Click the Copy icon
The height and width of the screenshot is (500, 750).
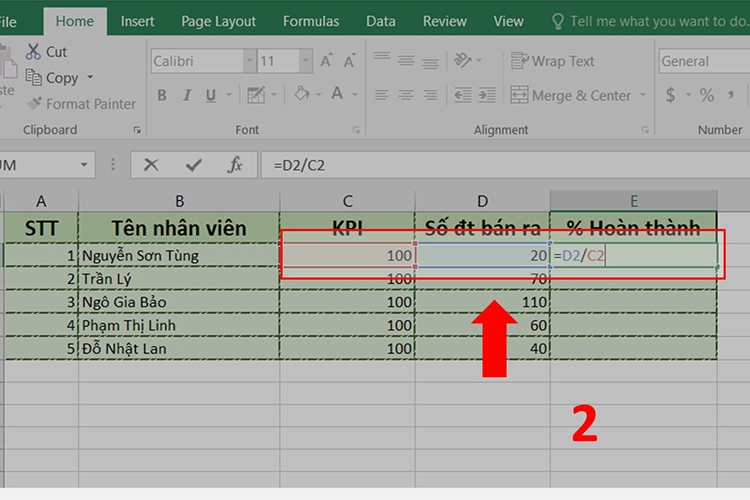pyautogui.click(x=33, y=77)
